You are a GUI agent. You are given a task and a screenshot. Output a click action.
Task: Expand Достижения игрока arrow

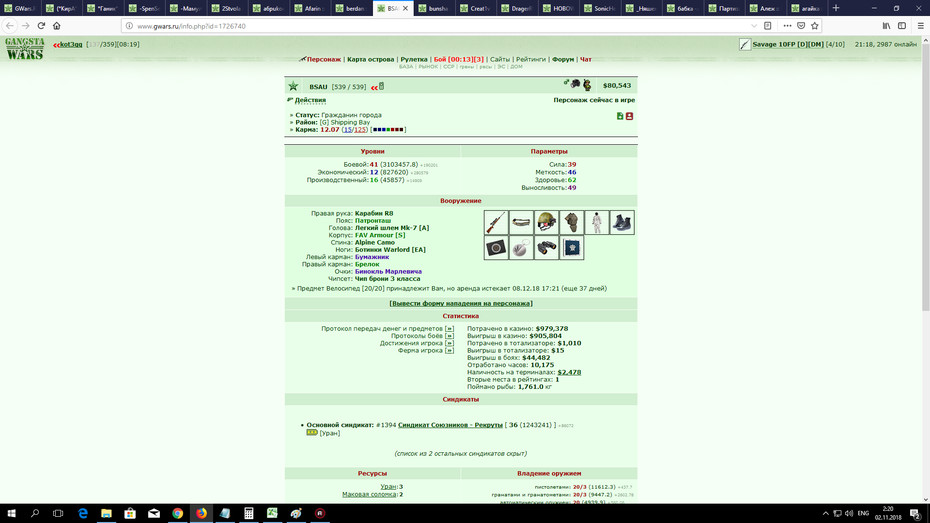click(449, 343)
